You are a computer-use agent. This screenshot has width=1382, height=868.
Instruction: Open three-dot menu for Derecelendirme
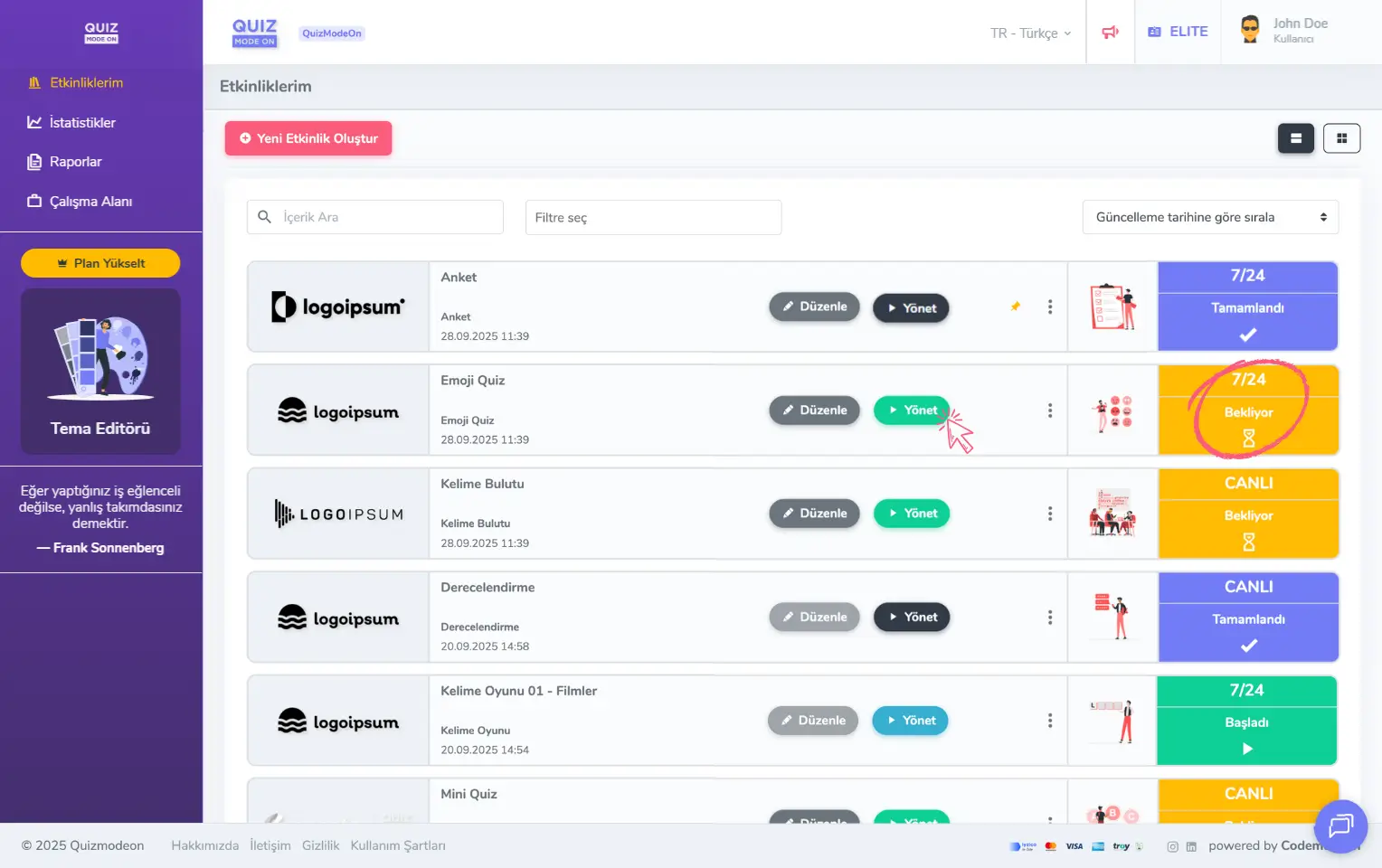point(1049,618)
